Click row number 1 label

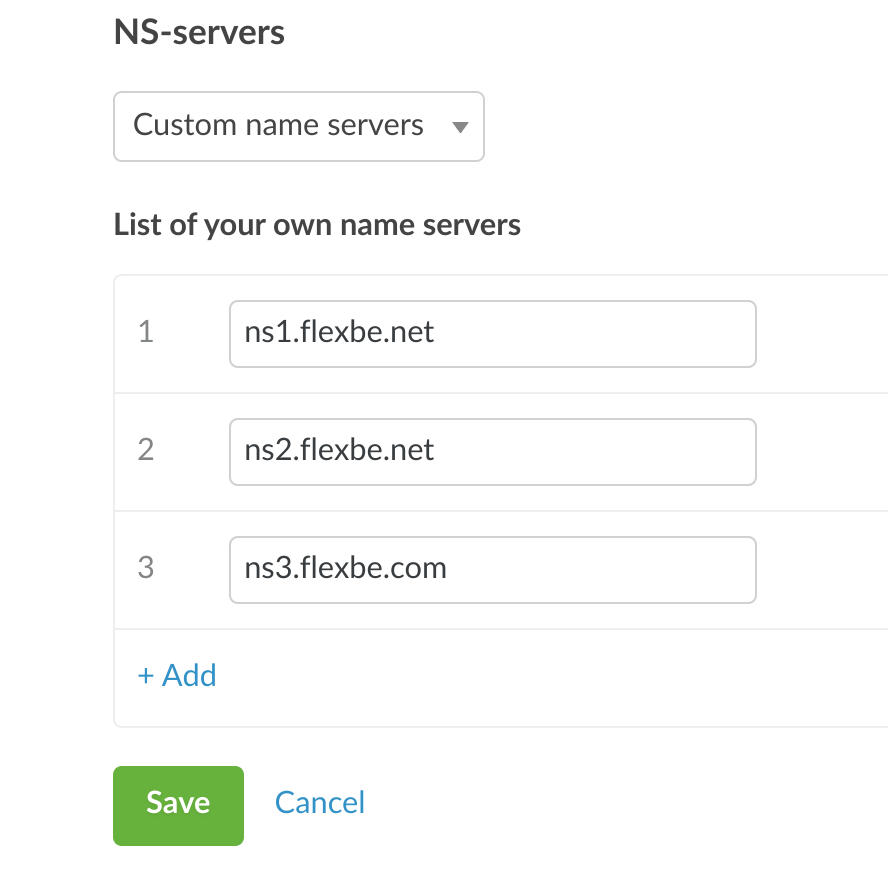146,333
